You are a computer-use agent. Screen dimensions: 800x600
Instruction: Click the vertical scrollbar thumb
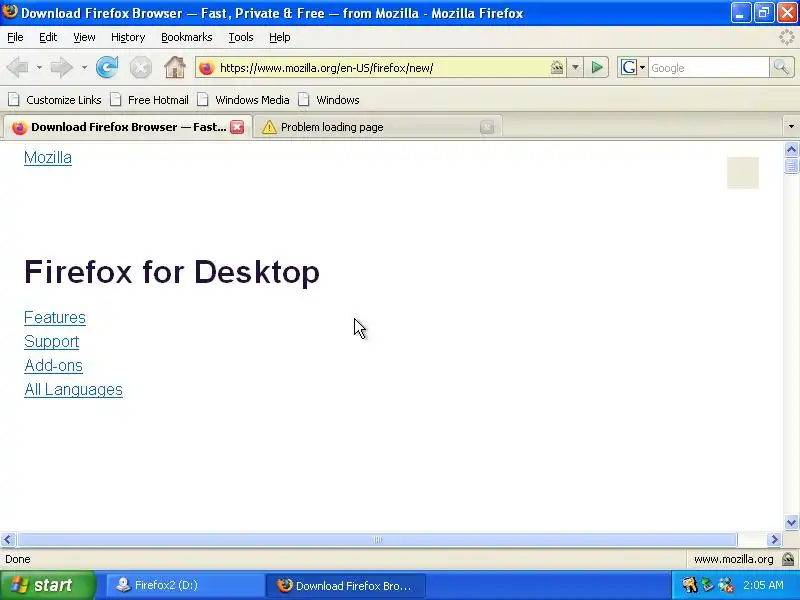[791, 166]
